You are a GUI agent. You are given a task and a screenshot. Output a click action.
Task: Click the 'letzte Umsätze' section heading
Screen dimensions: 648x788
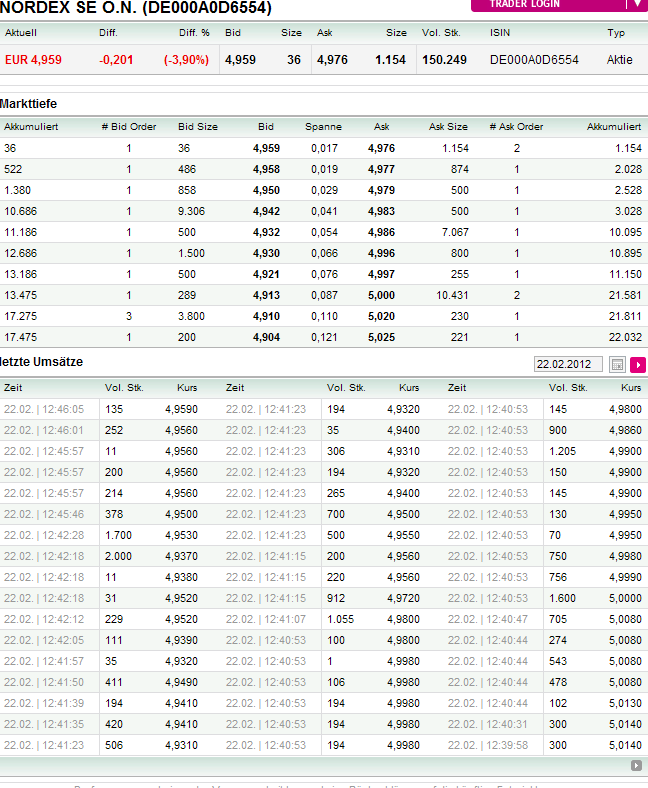click(42, 361)
